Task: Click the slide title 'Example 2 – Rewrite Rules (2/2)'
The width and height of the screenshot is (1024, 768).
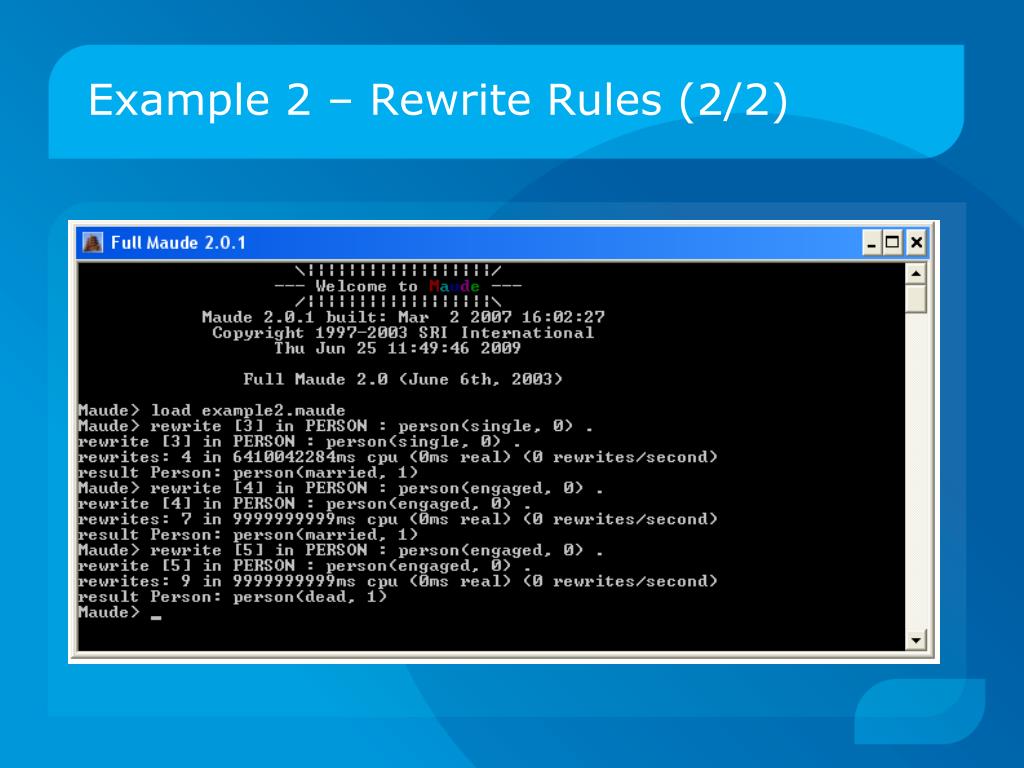Action: coord(438,100)
